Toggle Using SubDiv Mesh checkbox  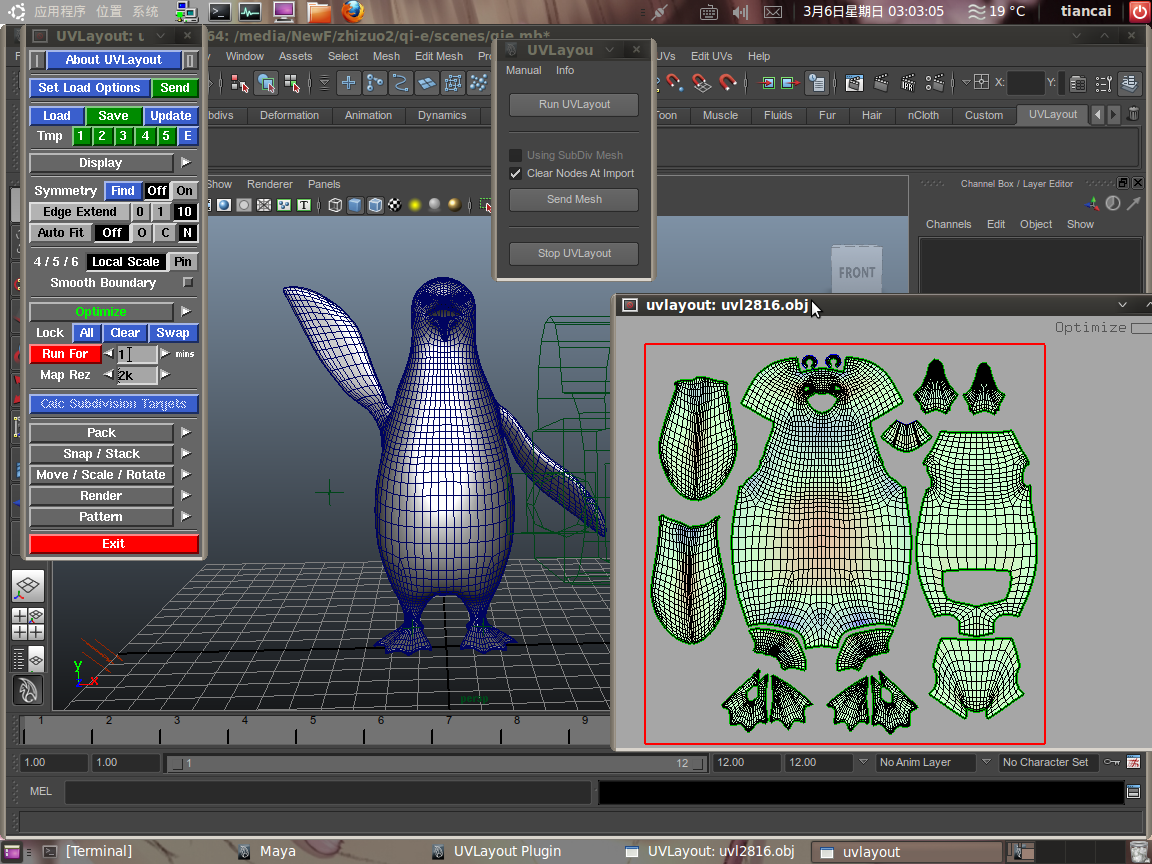tap(516, 155)
